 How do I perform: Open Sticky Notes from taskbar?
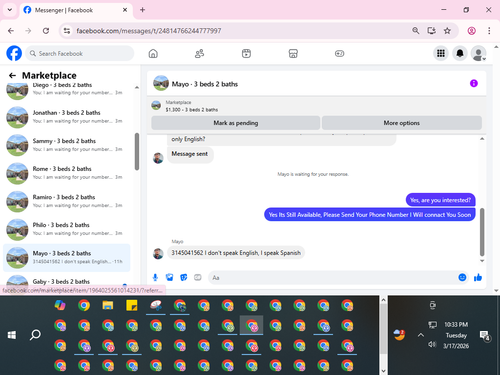click(132, 305)
